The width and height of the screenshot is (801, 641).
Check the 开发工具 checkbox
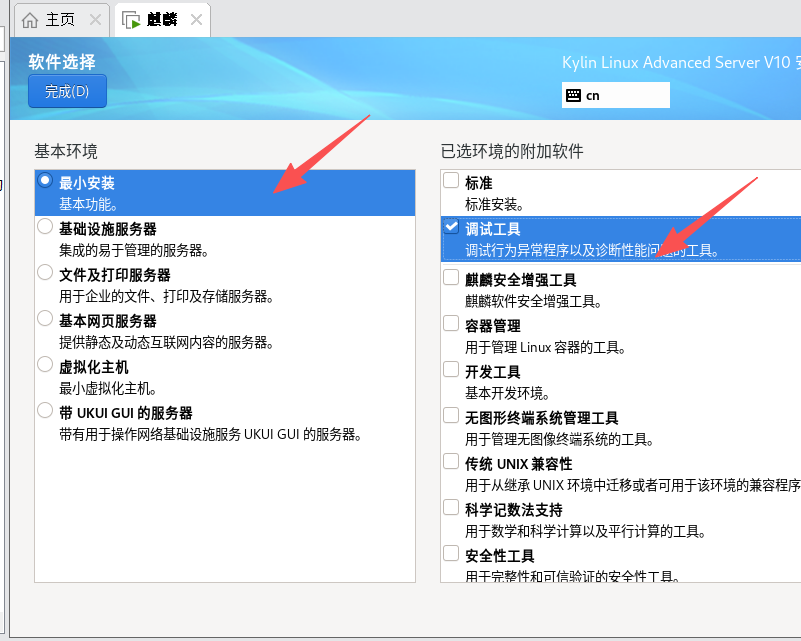click(451, 369)
